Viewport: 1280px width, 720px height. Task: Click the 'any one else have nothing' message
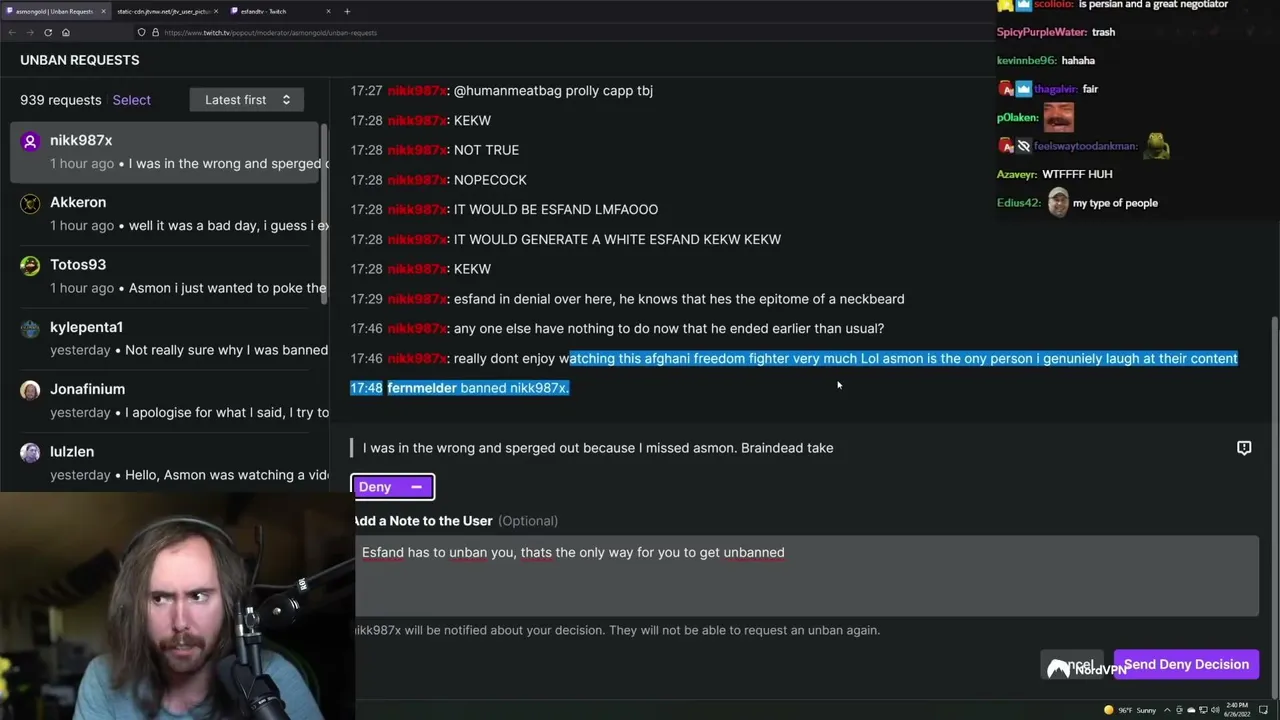click(669, 329)
